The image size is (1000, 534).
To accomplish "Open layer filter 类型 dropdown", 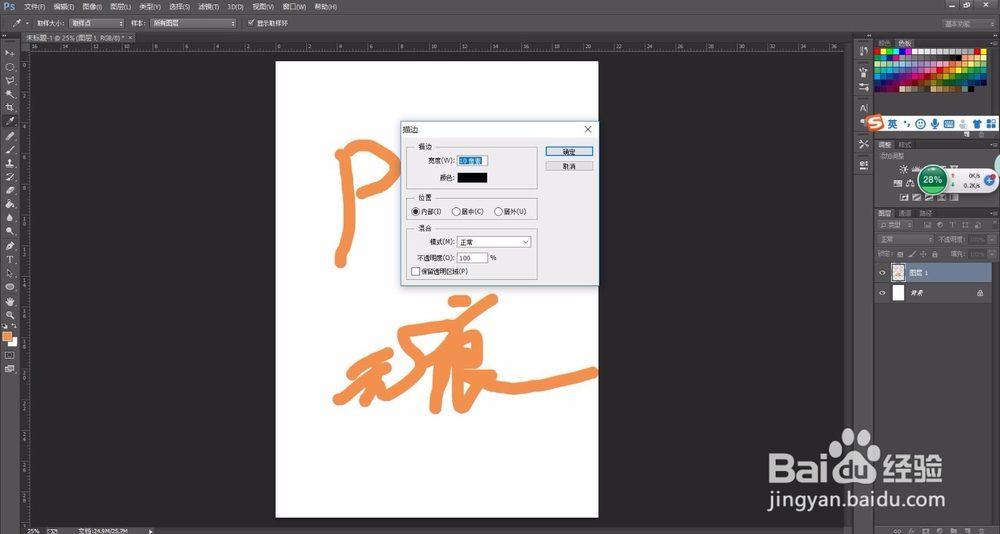I will point(895,225).
